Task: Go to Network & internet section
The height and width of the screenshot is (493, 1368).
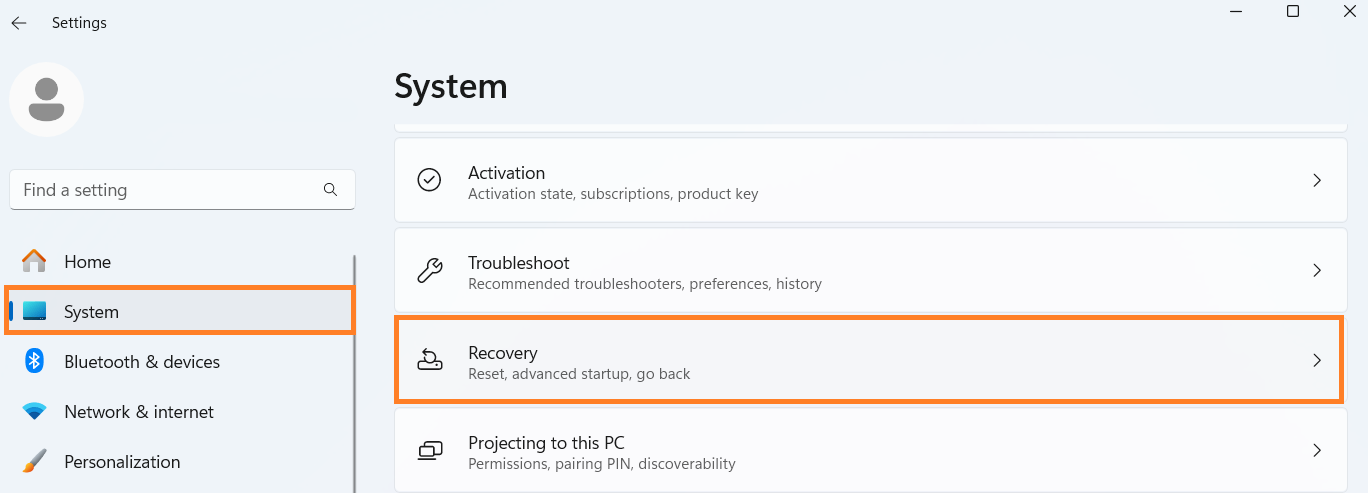Action: pos(139,411)
